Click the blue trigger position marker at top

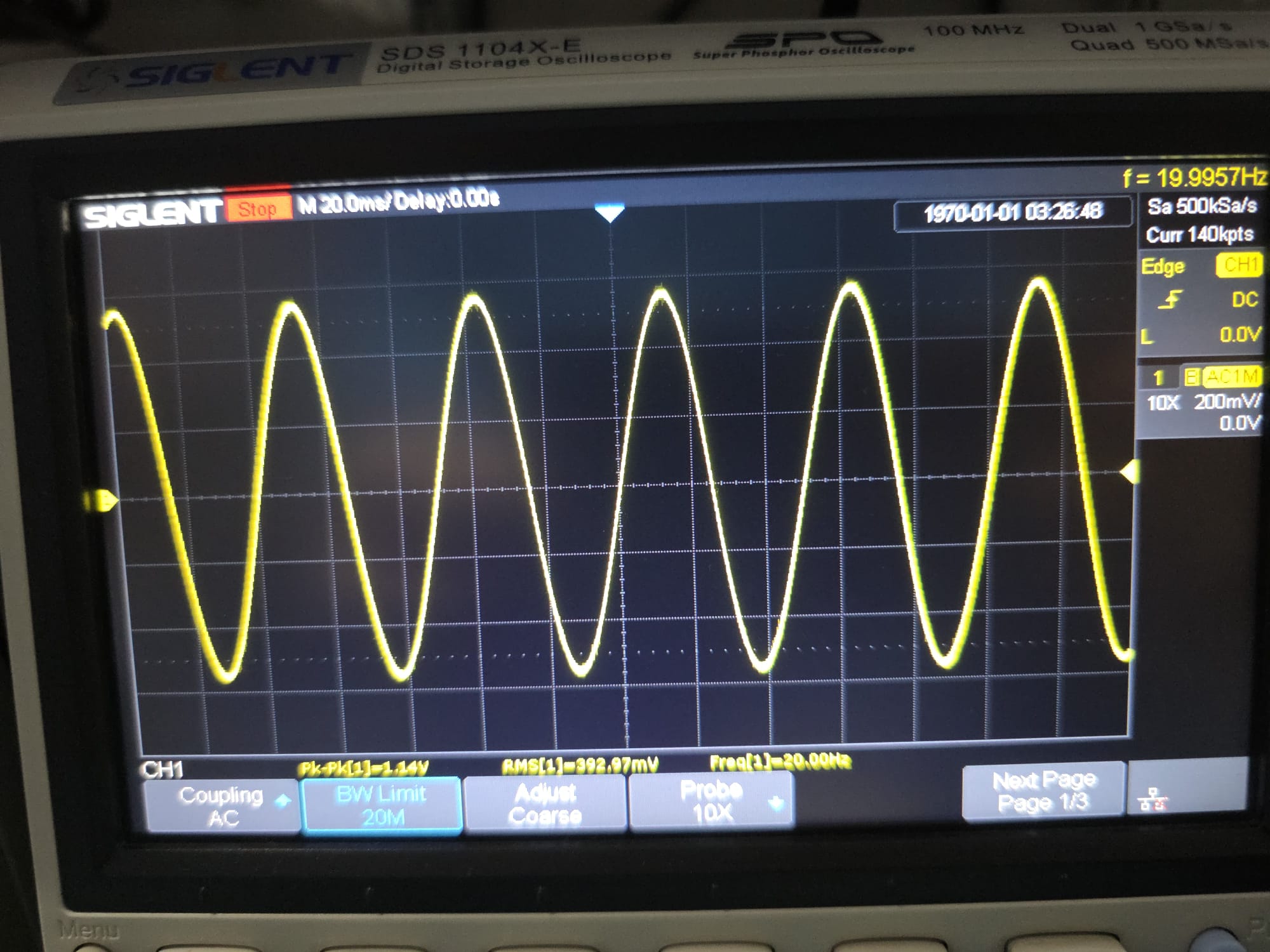[x=610, y=213]
